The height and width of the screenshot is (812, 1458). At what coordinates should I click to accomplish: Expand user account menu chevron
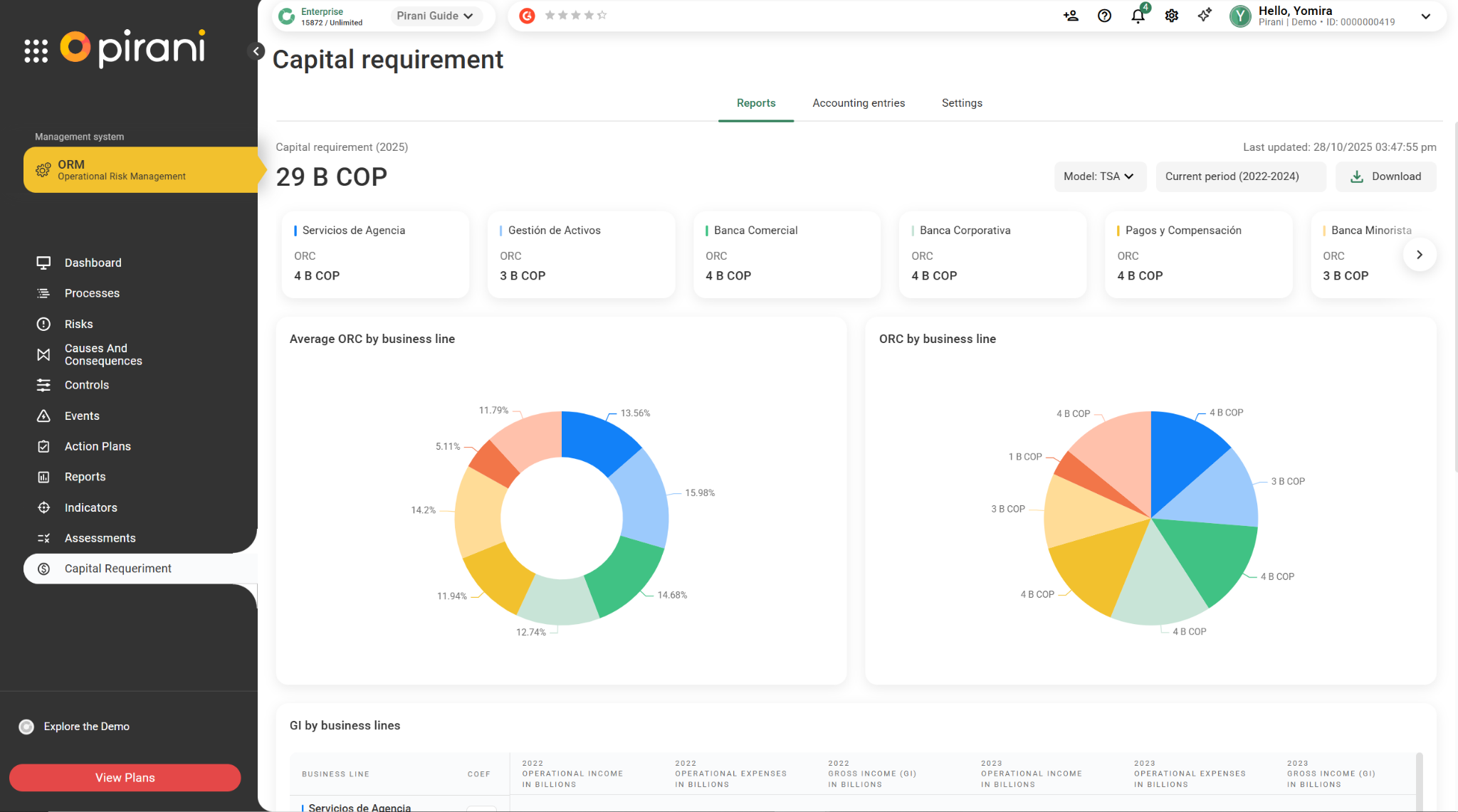1426,16
